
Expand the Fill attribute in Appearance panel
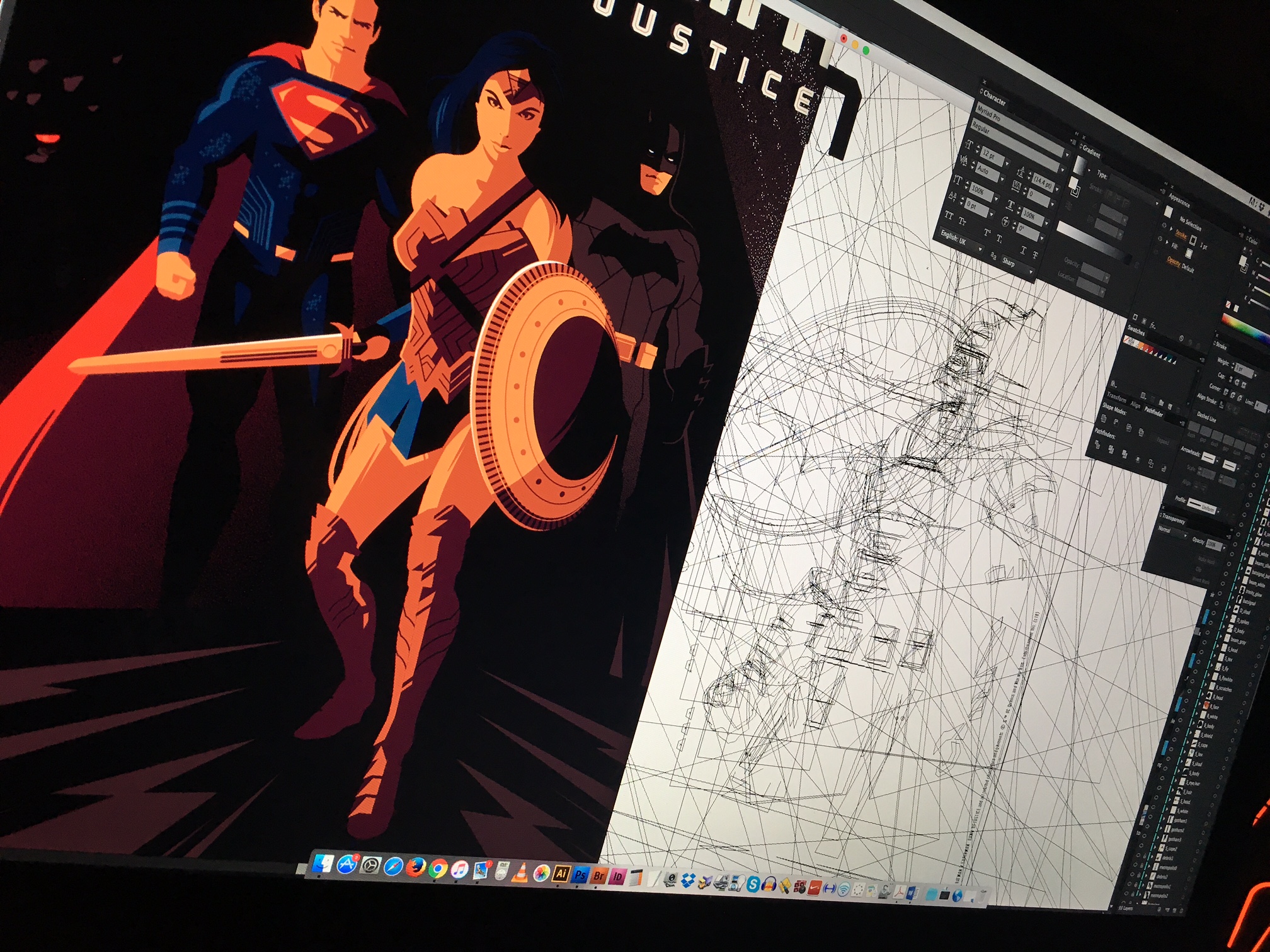(x=1167, y=242)
